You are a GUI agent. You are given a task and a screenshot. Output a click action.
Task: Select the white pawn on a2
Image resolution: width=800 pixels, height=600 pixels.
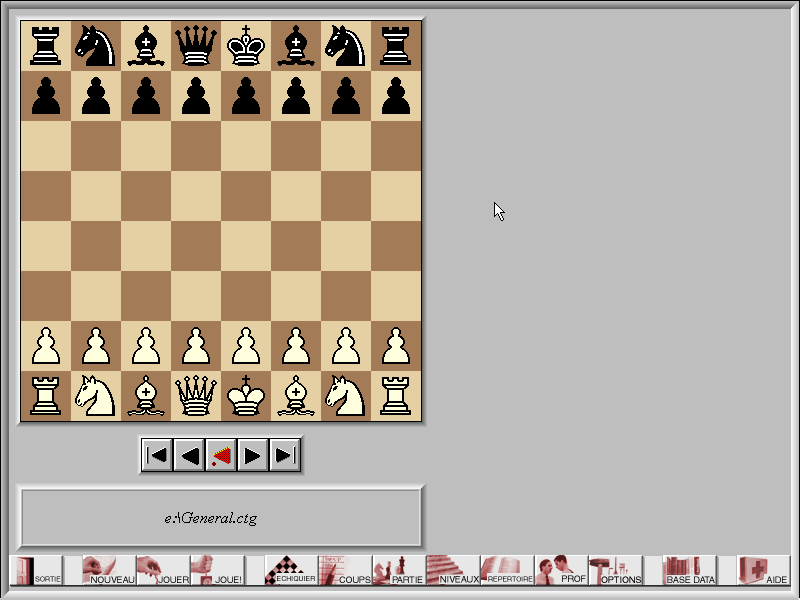(46, 346)
